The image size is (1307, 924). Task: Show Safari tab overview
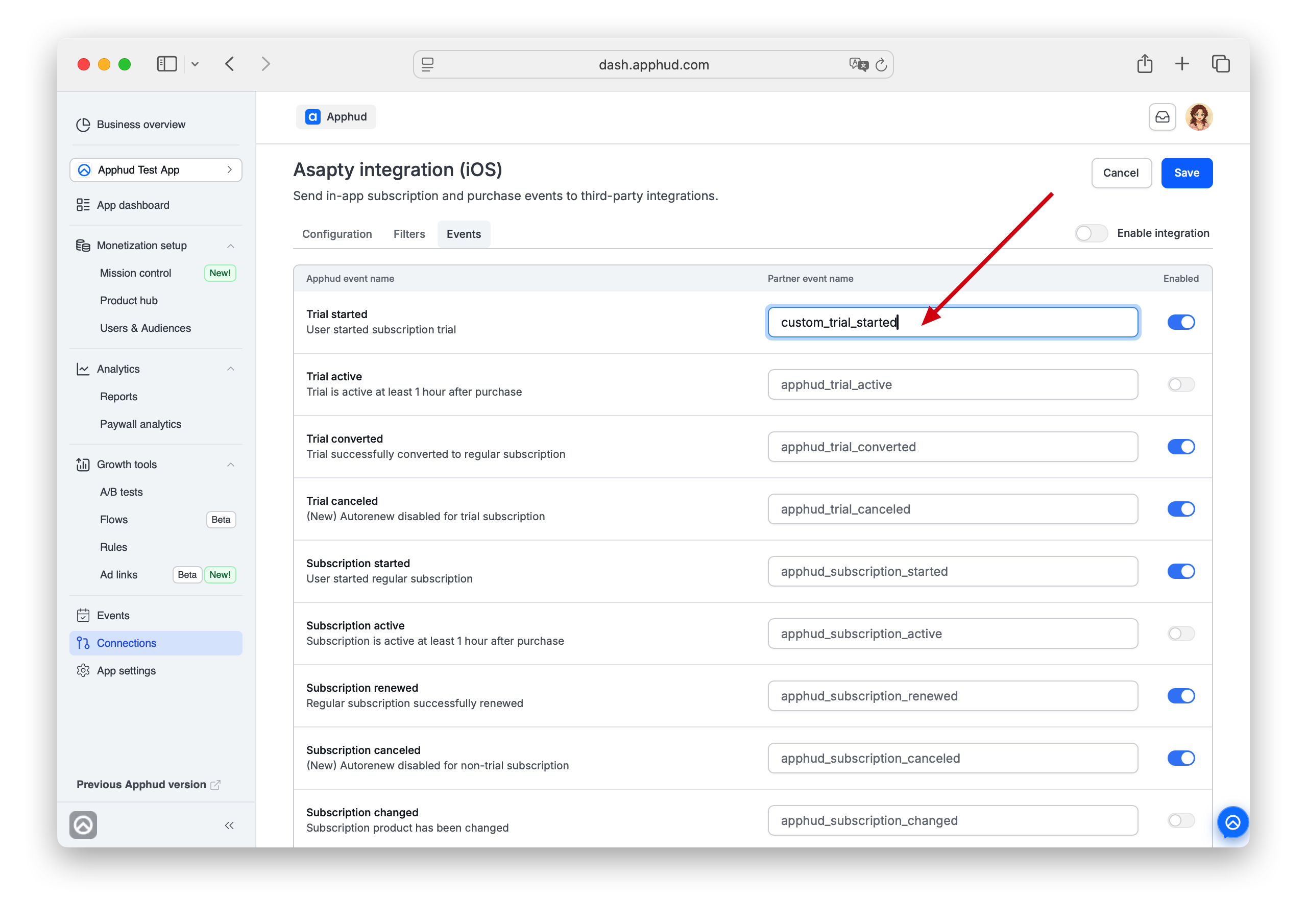1221,64
